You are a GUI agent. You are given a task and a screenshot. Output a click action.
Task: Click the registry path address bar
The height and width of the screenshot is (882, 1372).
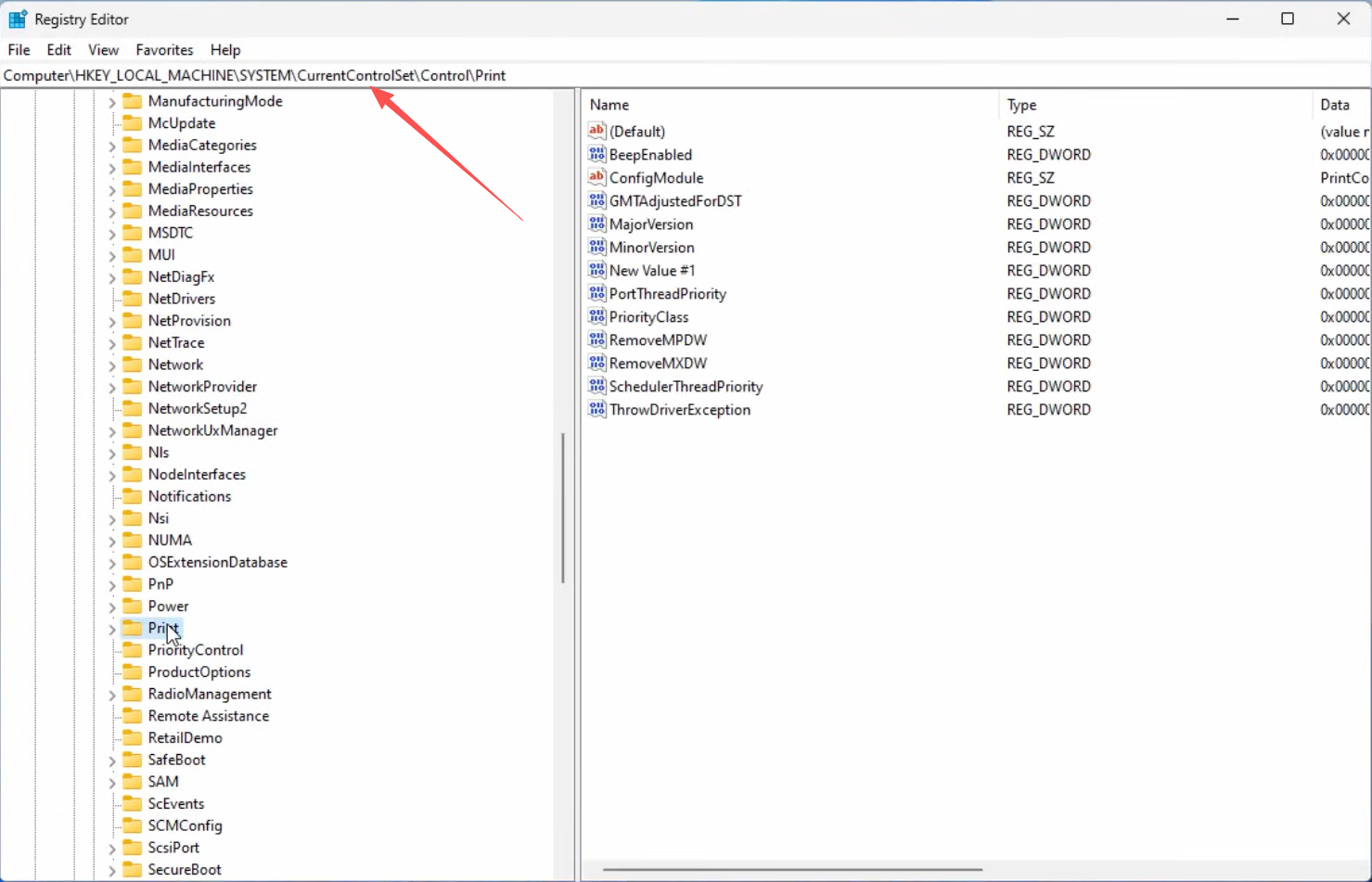[685, 75]
